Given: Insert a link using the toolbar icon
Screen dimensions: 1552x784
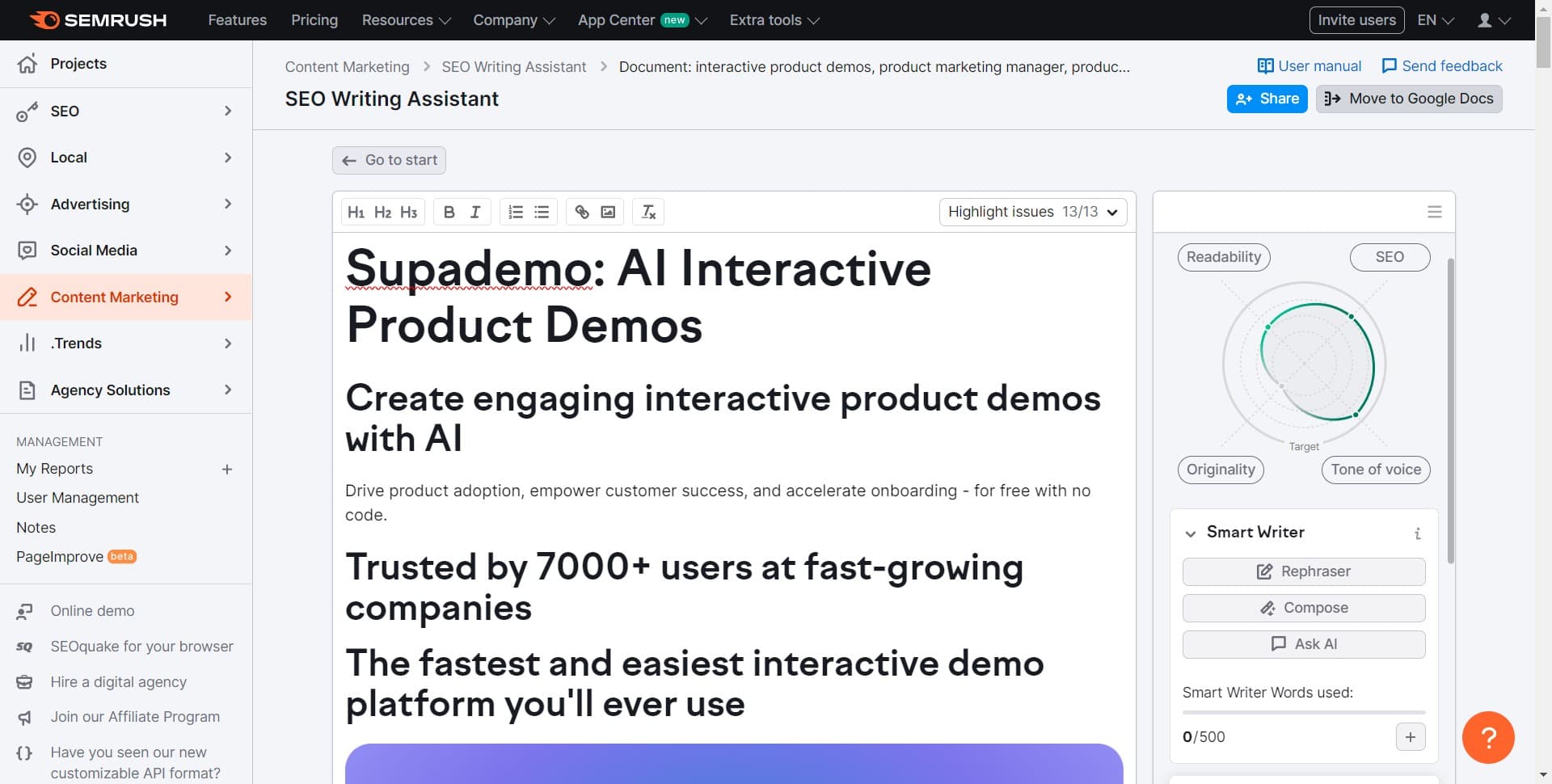Looking at the screenshot, I should [581, 212].
